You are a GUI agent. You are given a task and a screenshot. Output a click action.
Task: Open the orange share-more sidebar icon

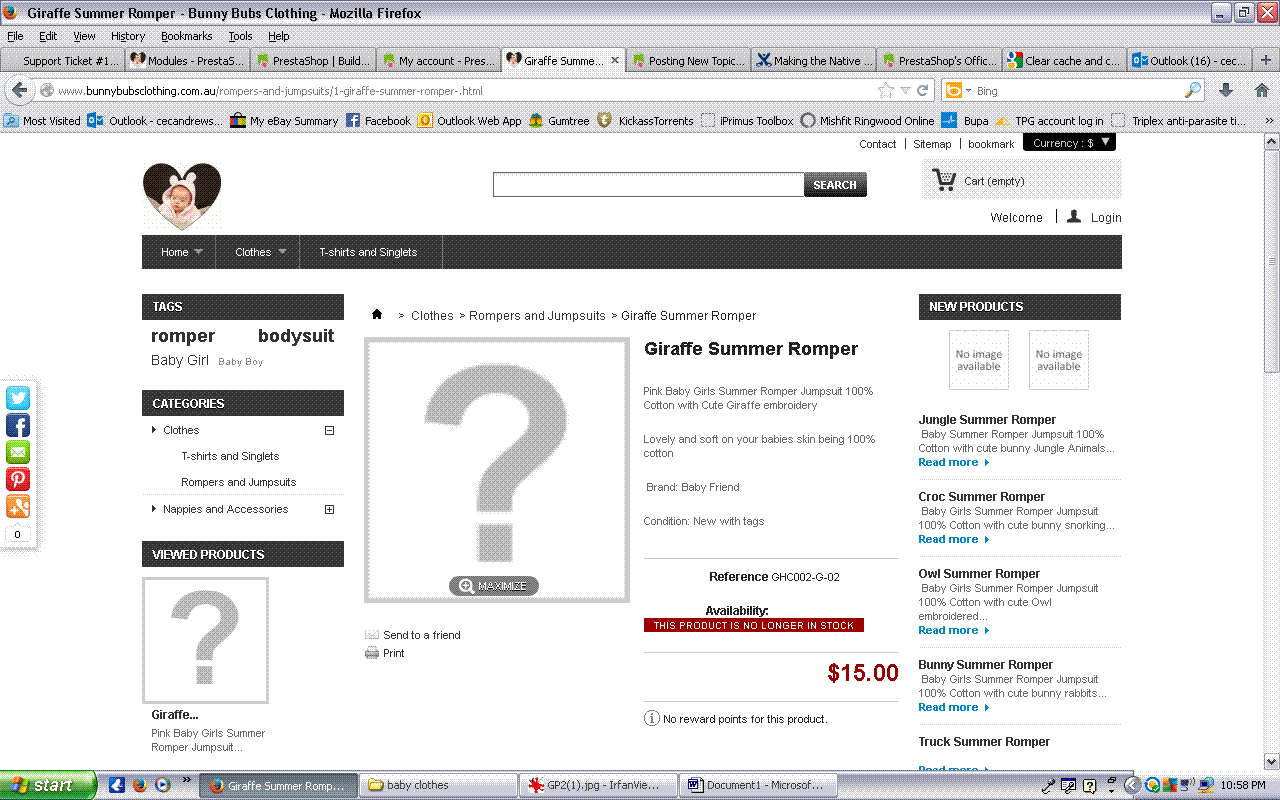tap(18, 506)
